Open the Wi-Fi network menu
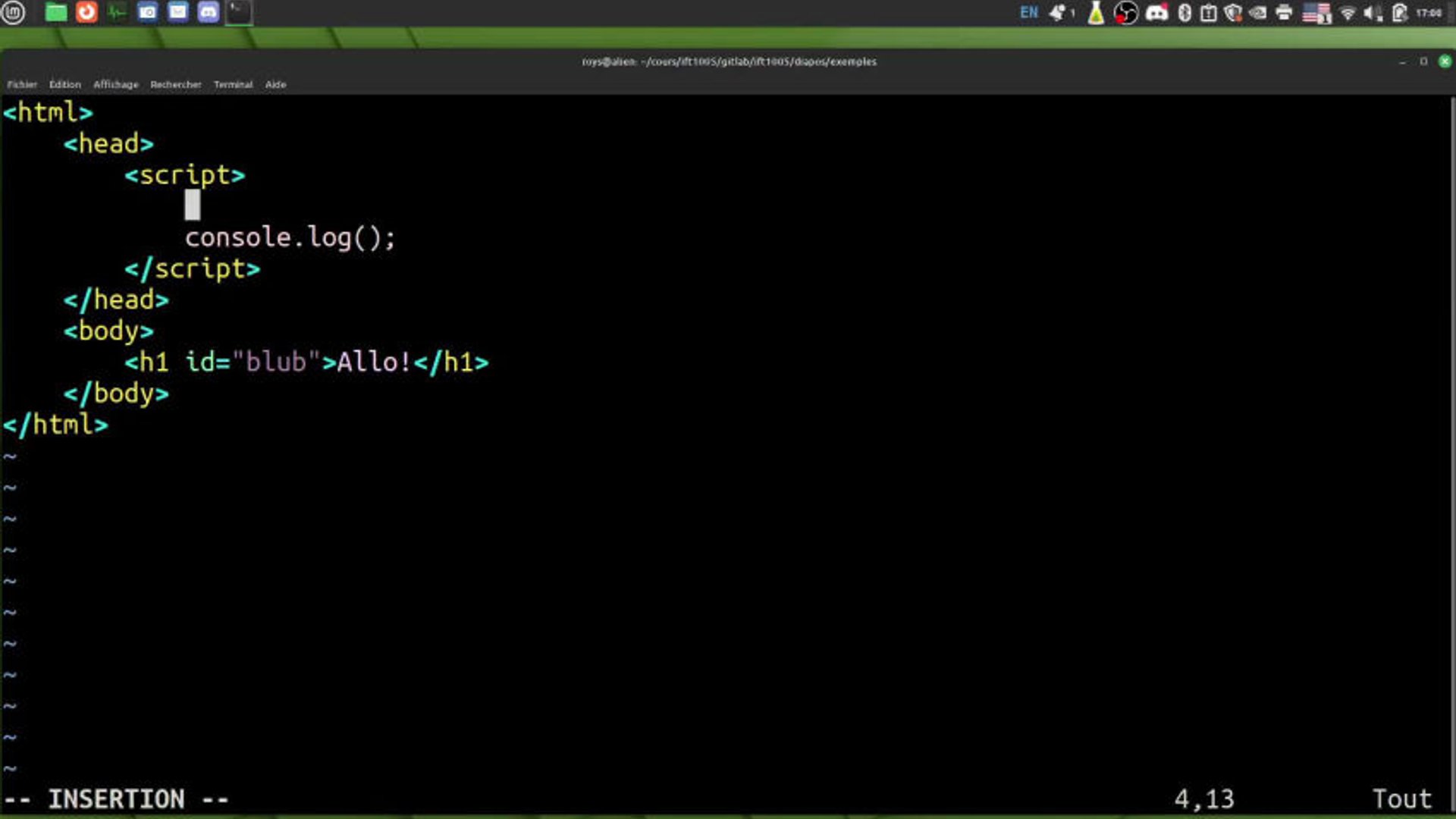 point(1348,12)
